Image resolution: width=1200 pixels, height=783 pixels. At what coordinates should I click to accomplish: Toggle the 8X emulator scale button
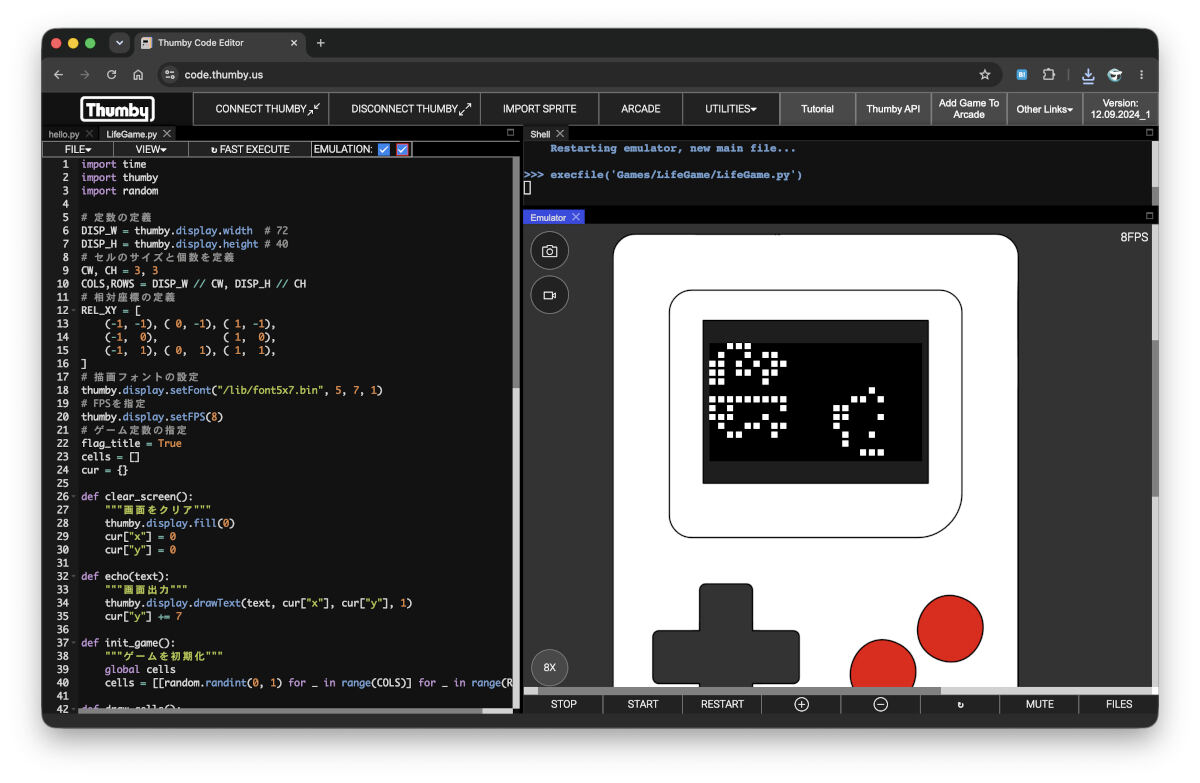pyautogui.click(x=549, y=667)
